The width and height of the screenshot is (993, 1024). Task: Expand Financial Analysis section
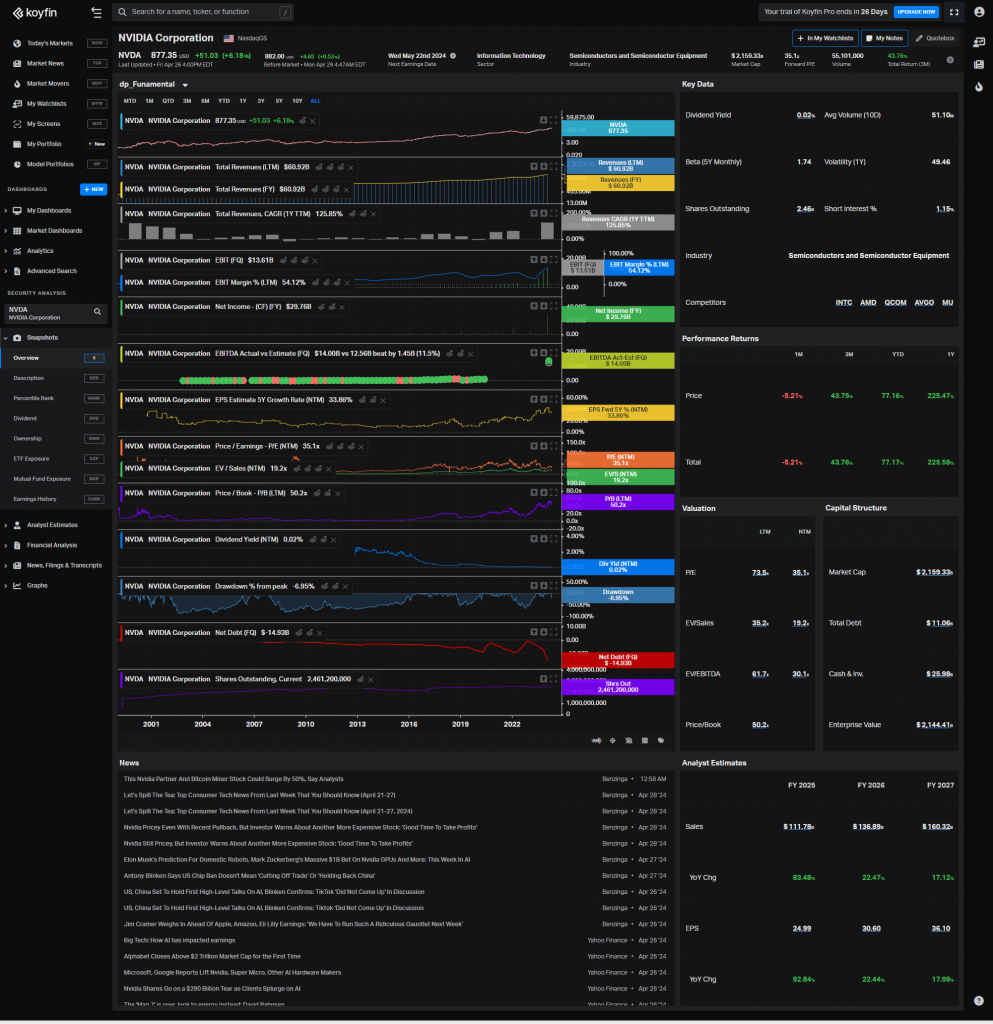pyautogui.click(x=7, y=546)
